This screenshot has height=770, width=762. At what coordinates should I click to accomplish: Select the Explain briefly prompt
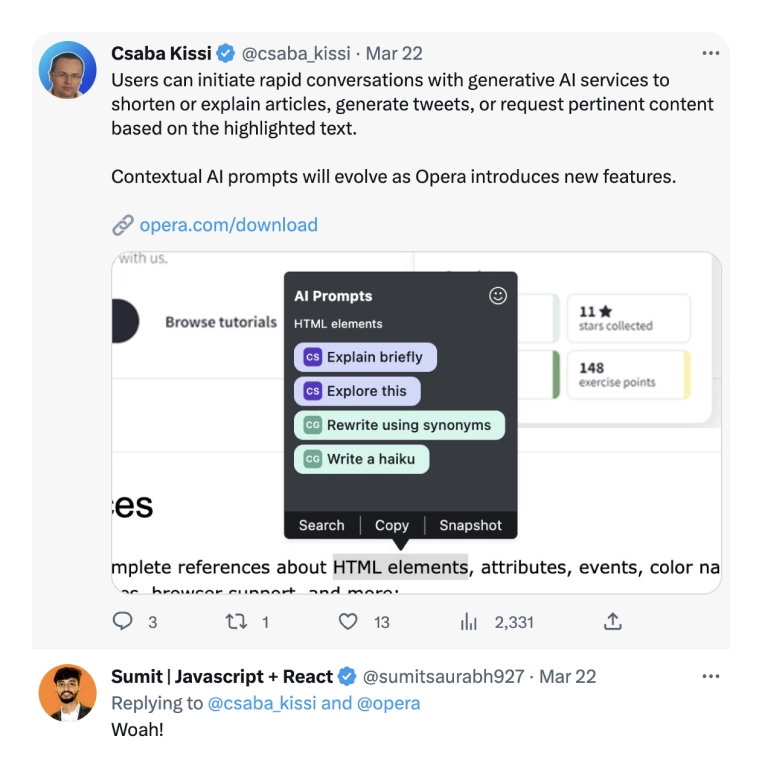365,357
